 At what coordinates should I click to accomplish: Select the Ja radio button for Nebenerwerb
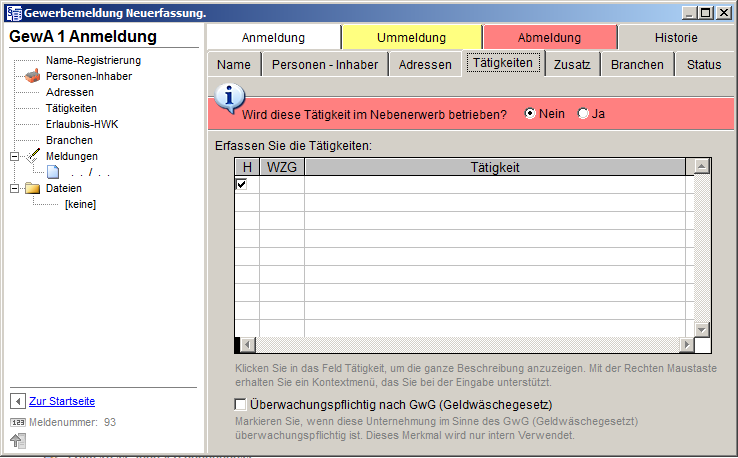coord(583,113)
